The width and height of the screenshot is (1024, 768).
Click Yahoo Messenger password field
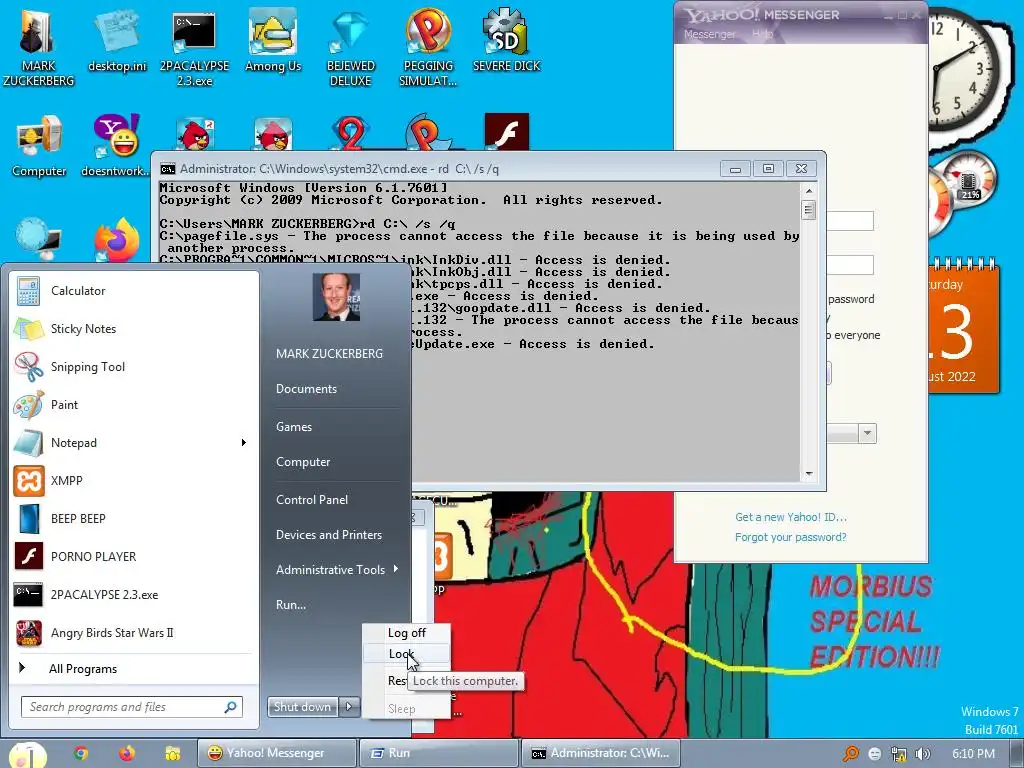pos(850,265)
